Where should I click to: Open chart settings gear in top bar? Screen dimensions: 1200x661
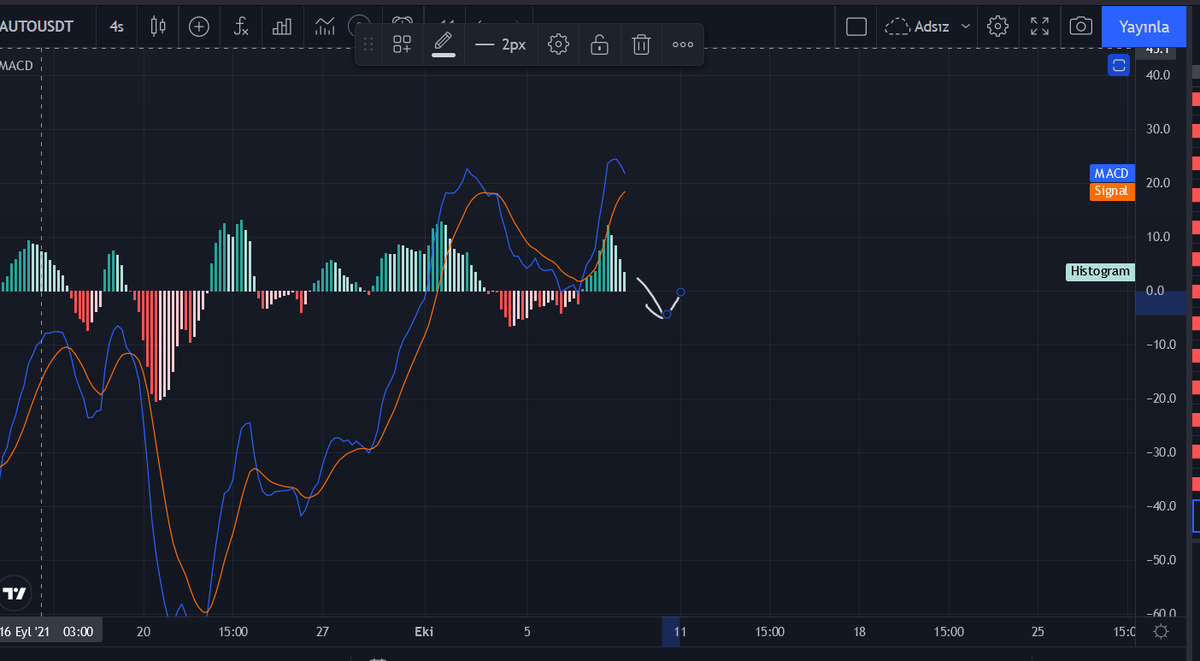pos(997,27)
